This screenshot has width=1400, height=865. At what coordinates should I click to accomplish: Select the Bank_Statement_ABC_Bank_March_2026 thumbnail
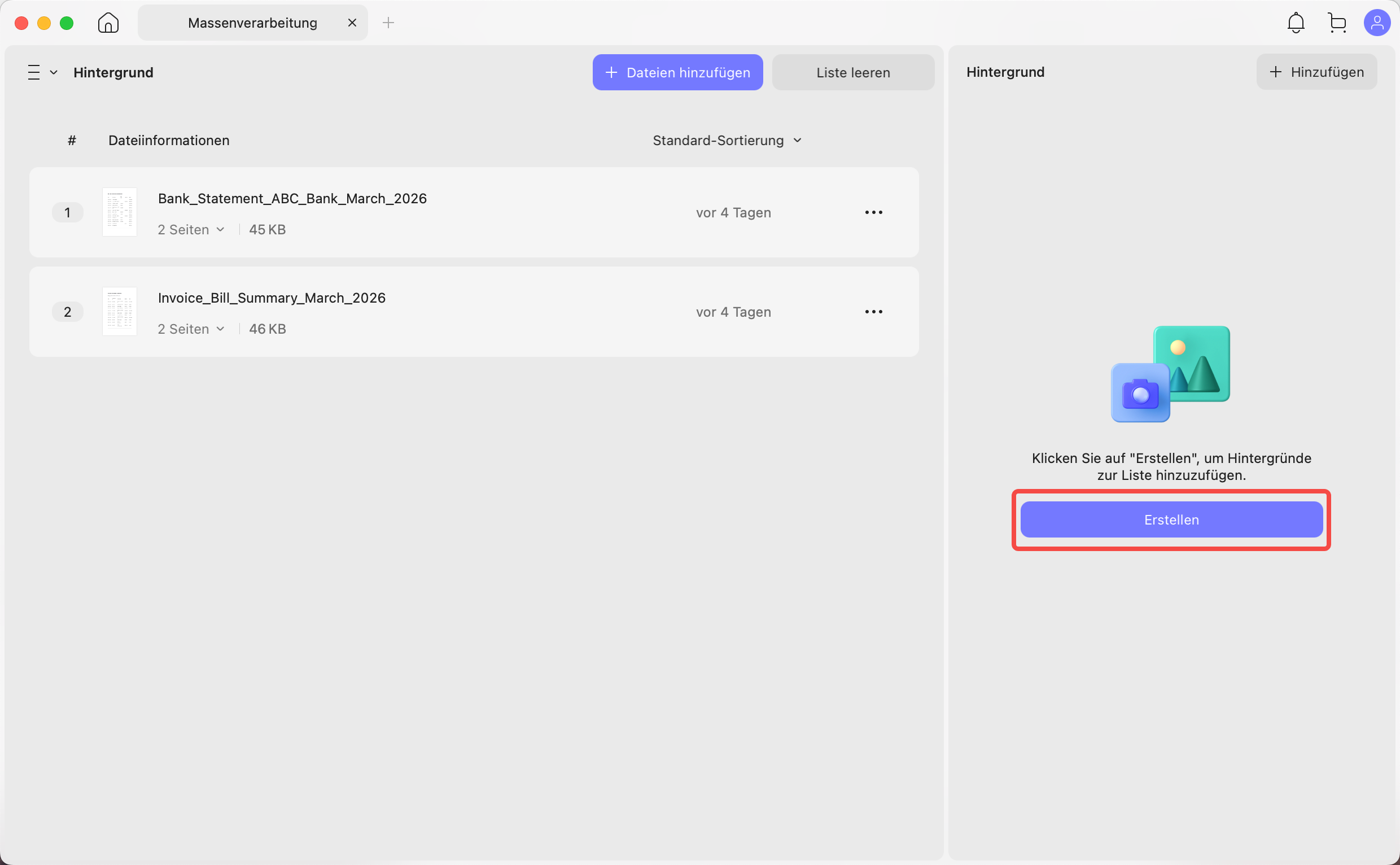pos(120,212)
